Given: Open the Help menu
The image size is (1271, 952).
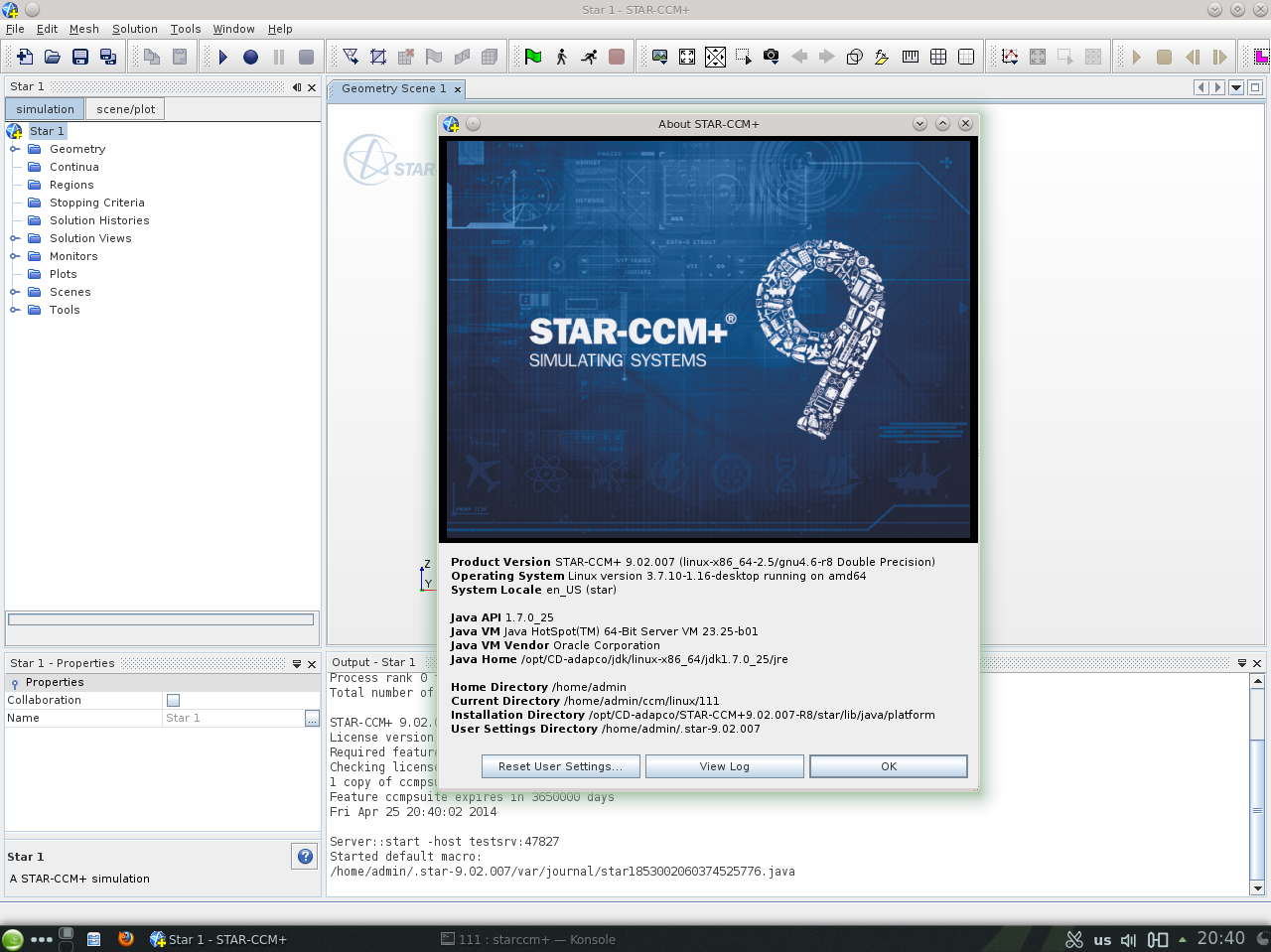Looking at the screenshot, I should (280, 29).
